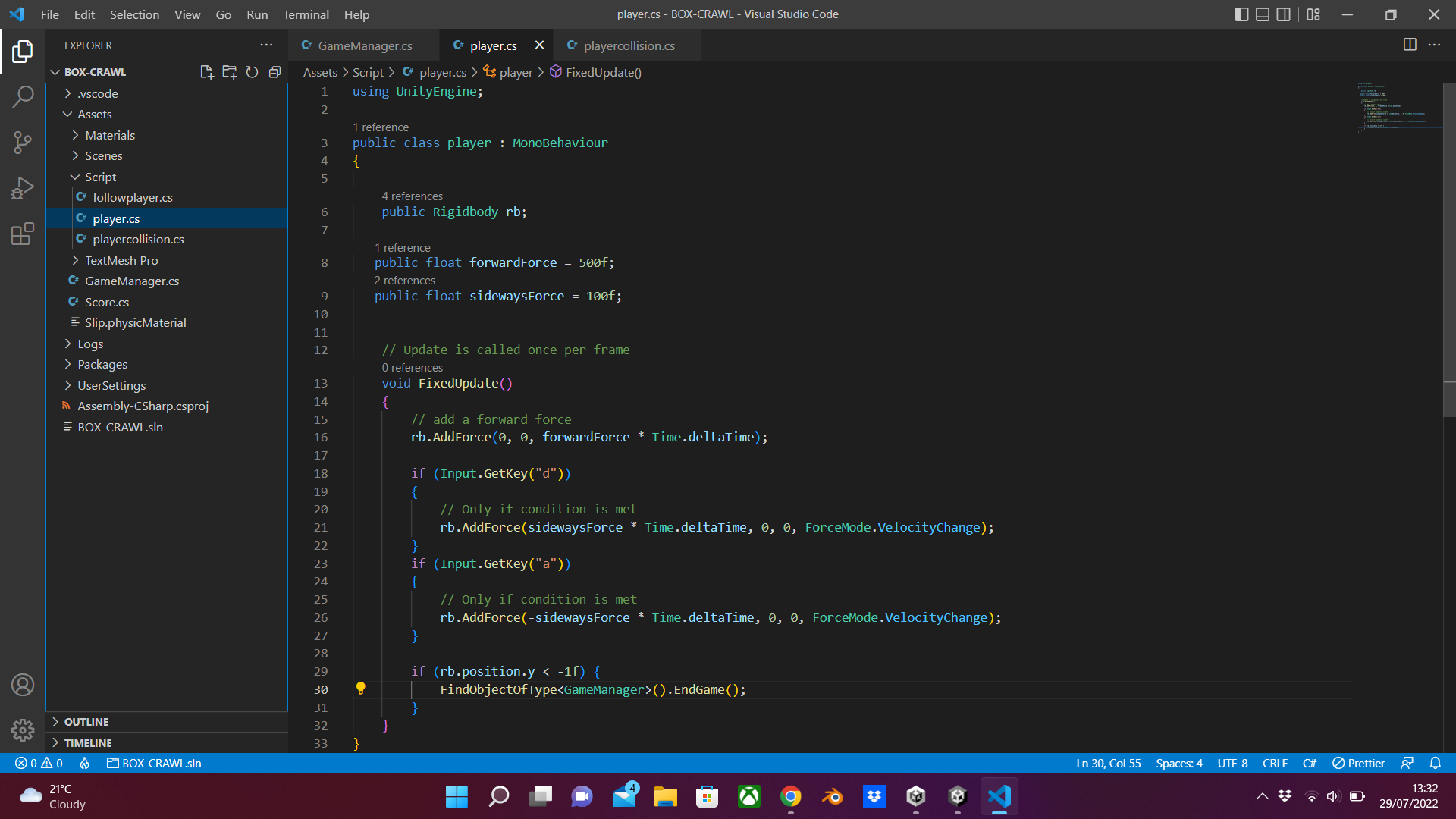Toggle the primary side bar visibility
Screen dimensions: 1456x819
coord(1241,14)
